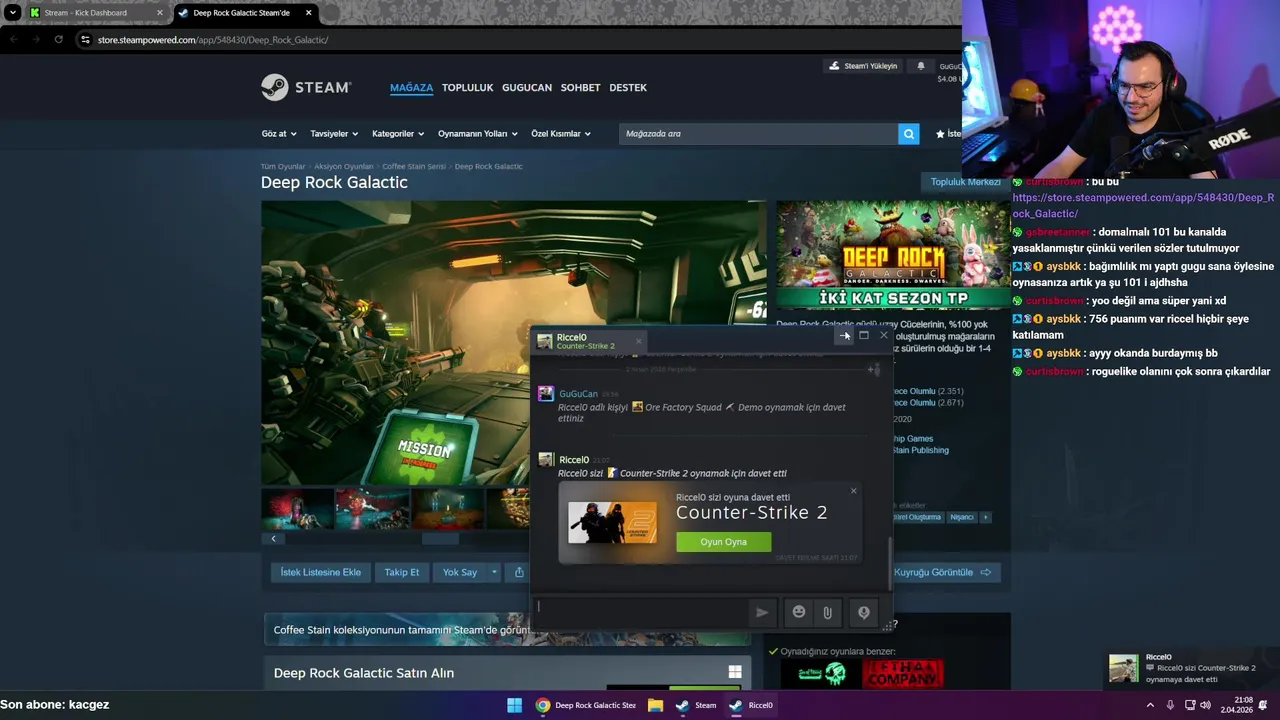Expand the Göz at menu
Screen dimensions: 1280x720
(278, 133)
